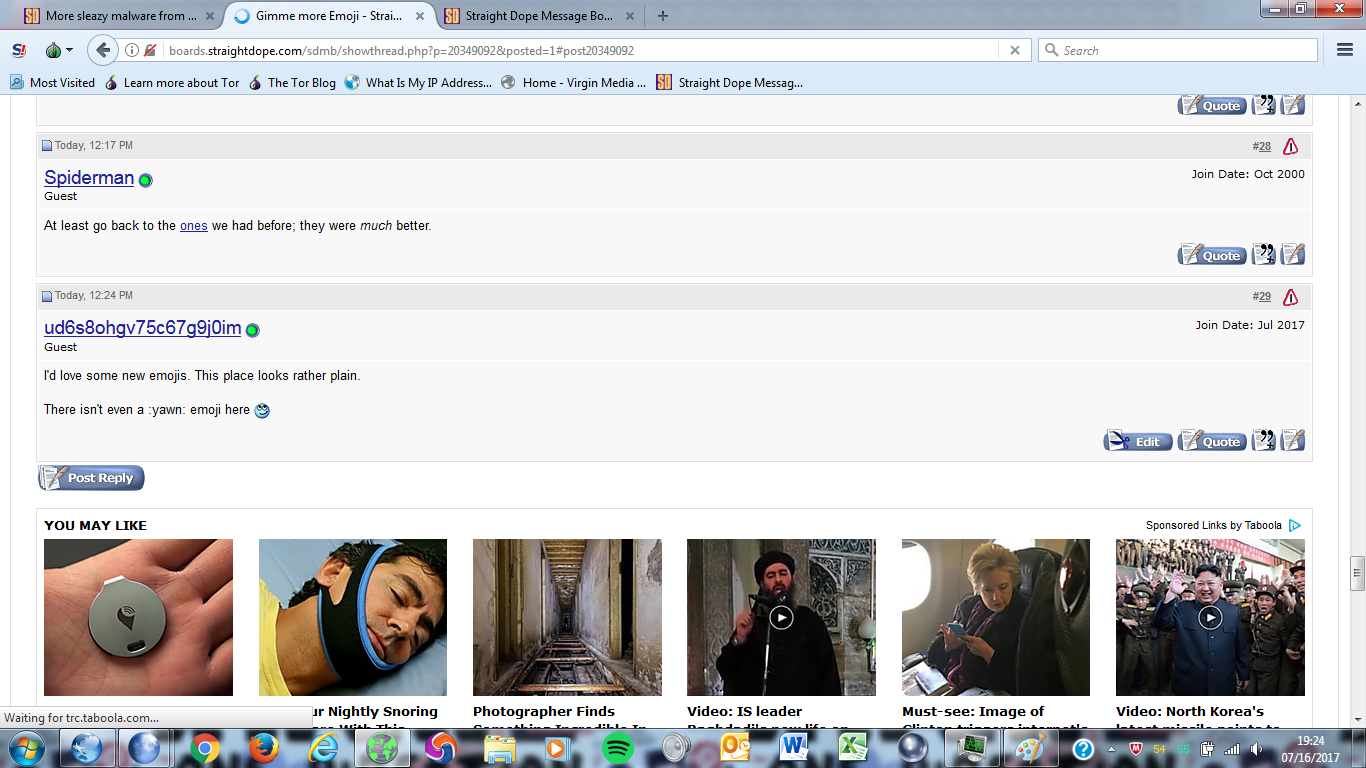Click the post icon beside Today, 12:17 PM
Image resolution: width=1366 pixels, height=768 pixels.
click(x=47, y=145)
